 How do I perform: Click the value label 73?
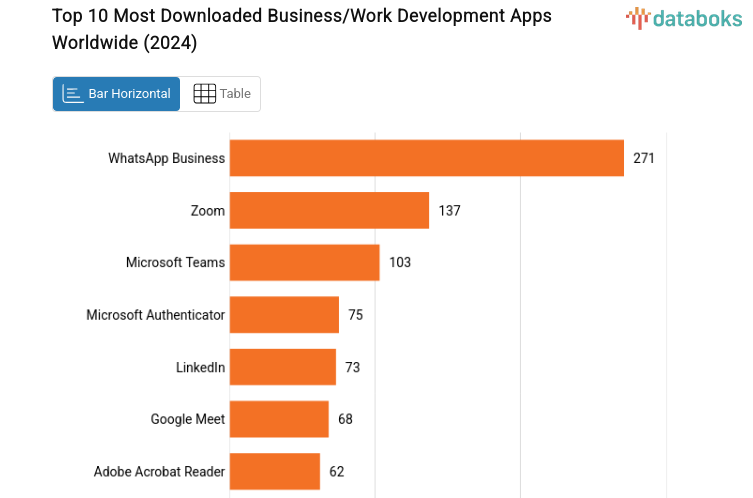pyautogui.click(x=352, y=367)
